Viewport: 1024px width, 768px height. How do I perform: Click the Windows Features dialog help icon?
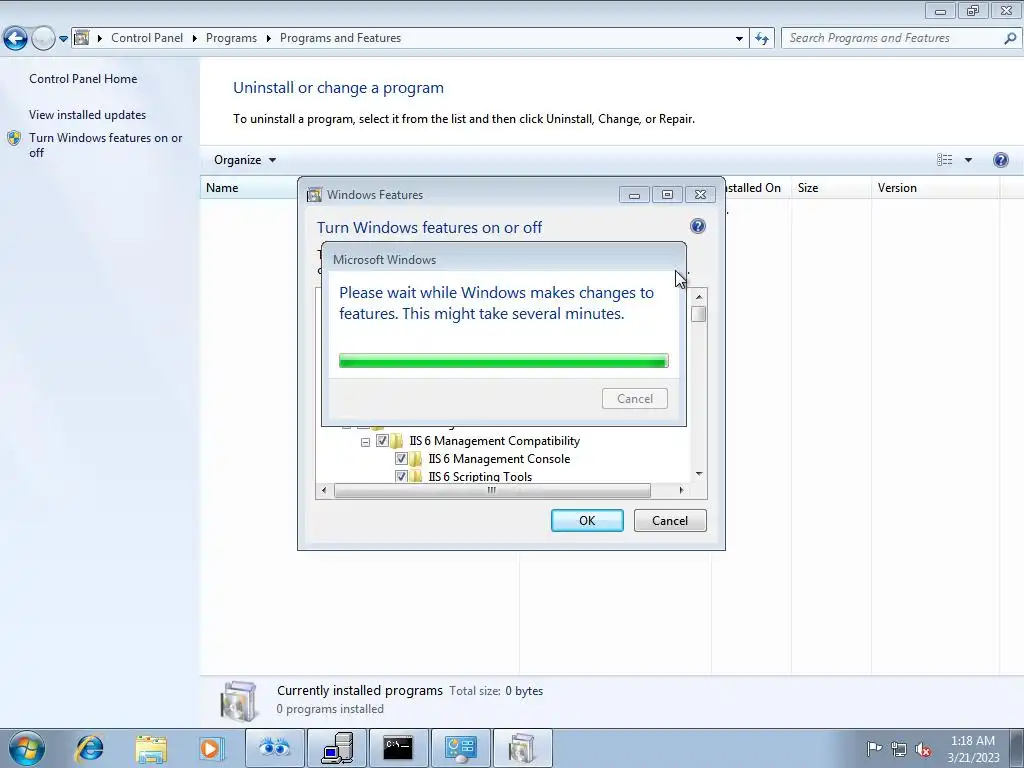coord(697,226)
